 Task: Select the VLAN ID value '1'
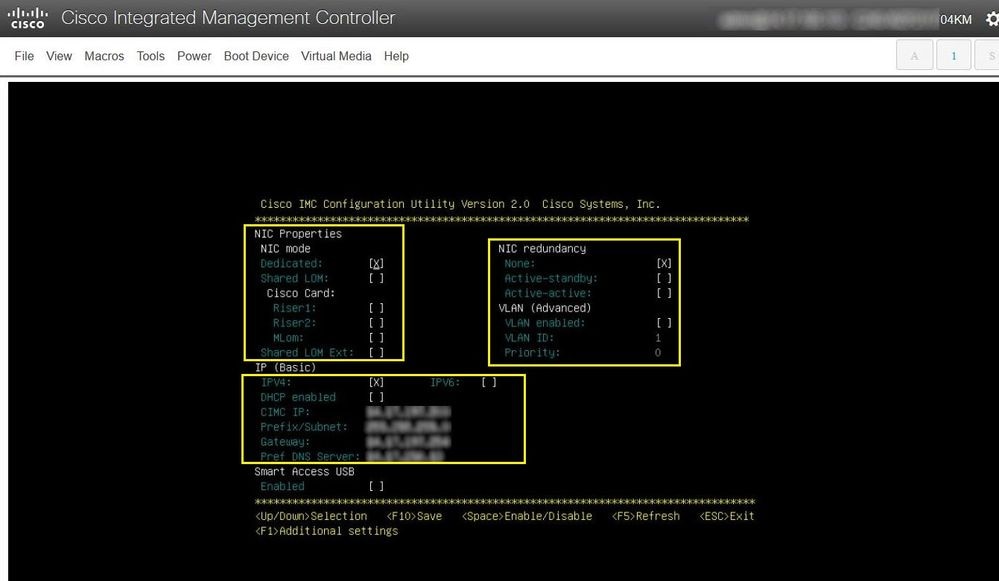pyautogui.click(x=658, y=338)
